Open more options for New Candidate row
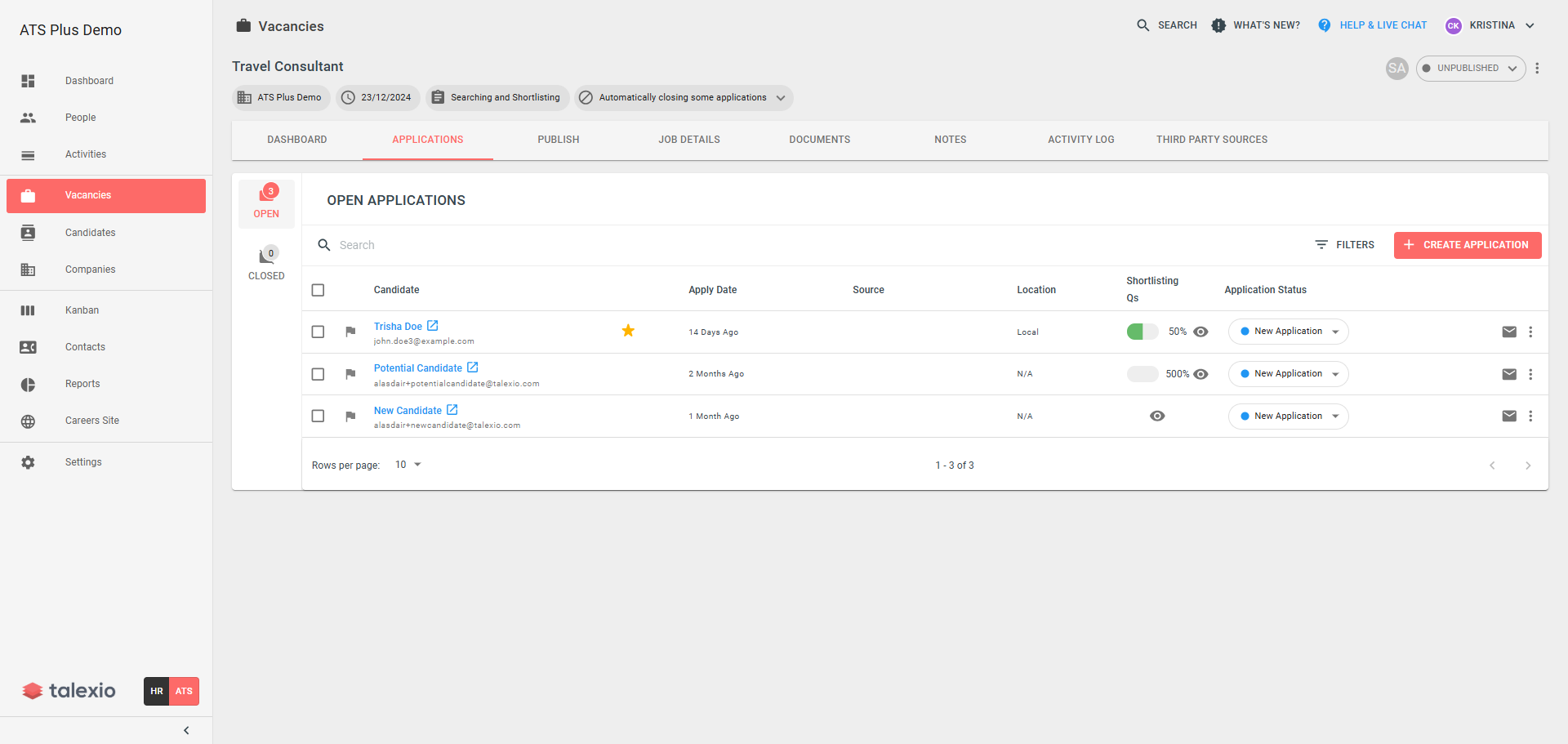The image size is (1568, 744). pyautogui.click(x=1530, y=417)
